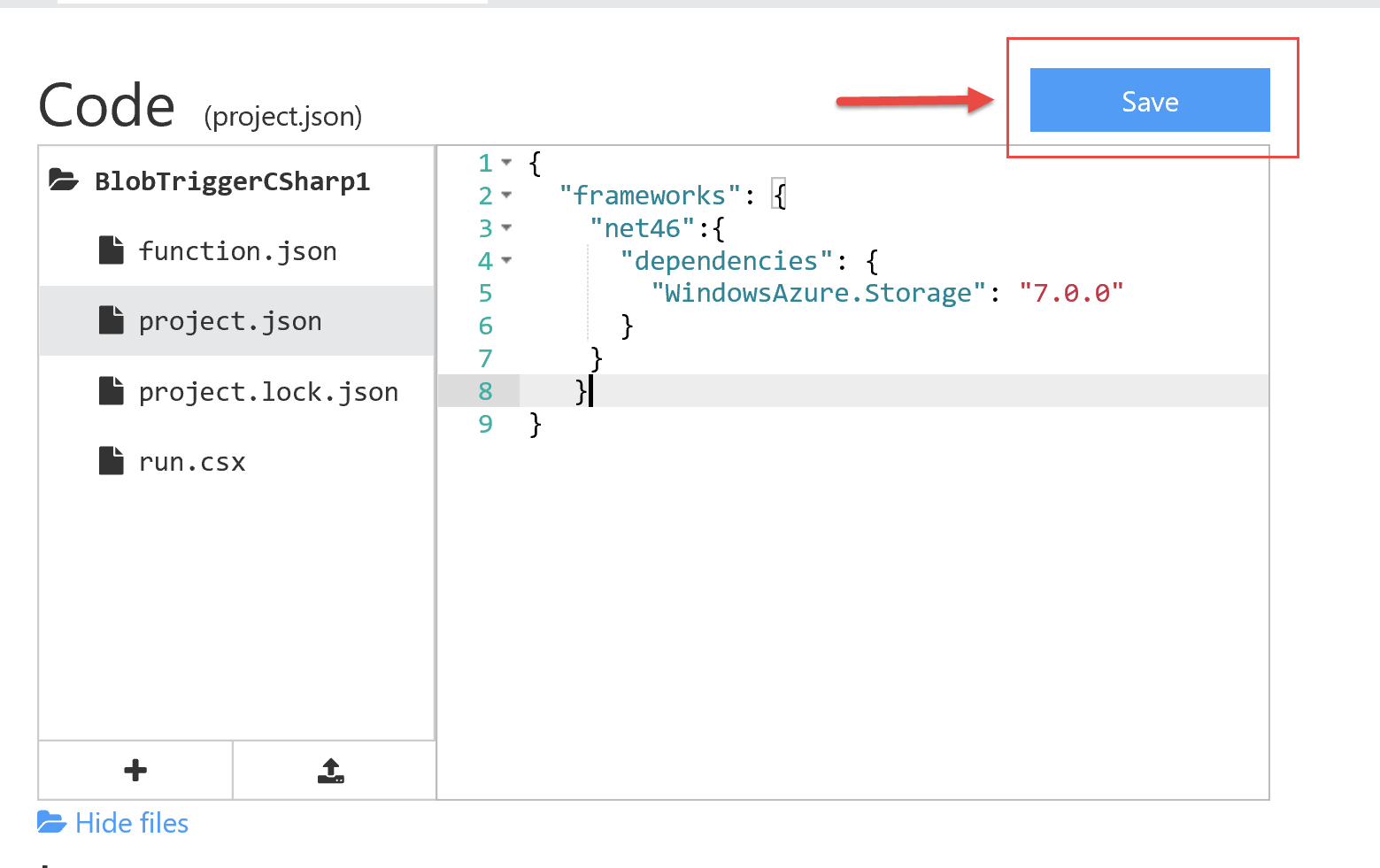Viewport: 1380px width, 868px height.
Task: Collapse the dependencies fold arrow on line 4
Action: point(506,260)
